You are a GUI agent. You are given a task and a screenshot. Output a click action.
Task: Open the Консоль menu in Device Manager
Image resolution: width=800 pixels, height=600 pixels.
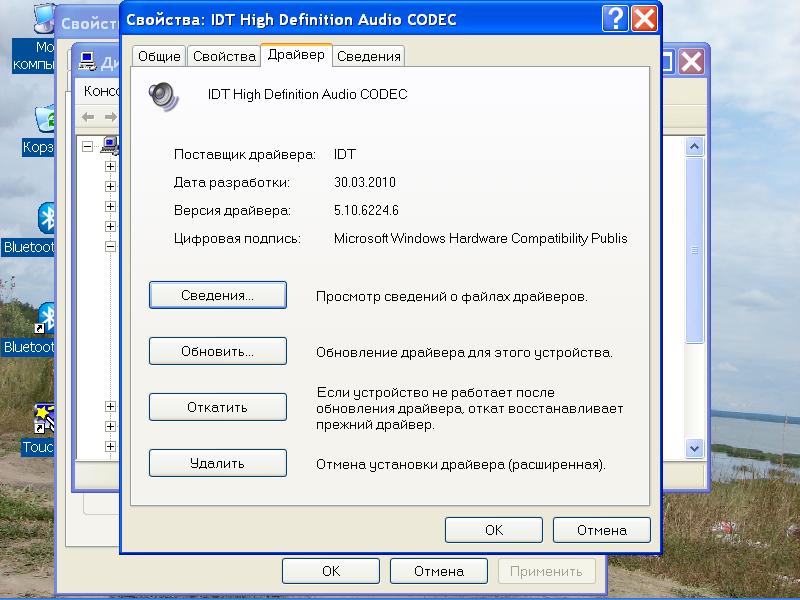point(101,91)
